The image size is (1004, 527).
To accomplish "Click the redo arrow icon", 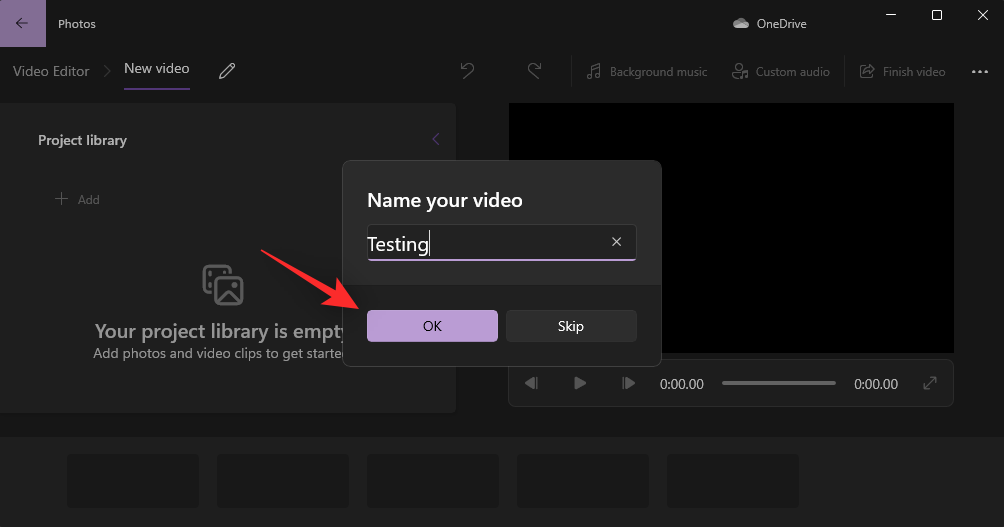I will (x=534, y=70).
